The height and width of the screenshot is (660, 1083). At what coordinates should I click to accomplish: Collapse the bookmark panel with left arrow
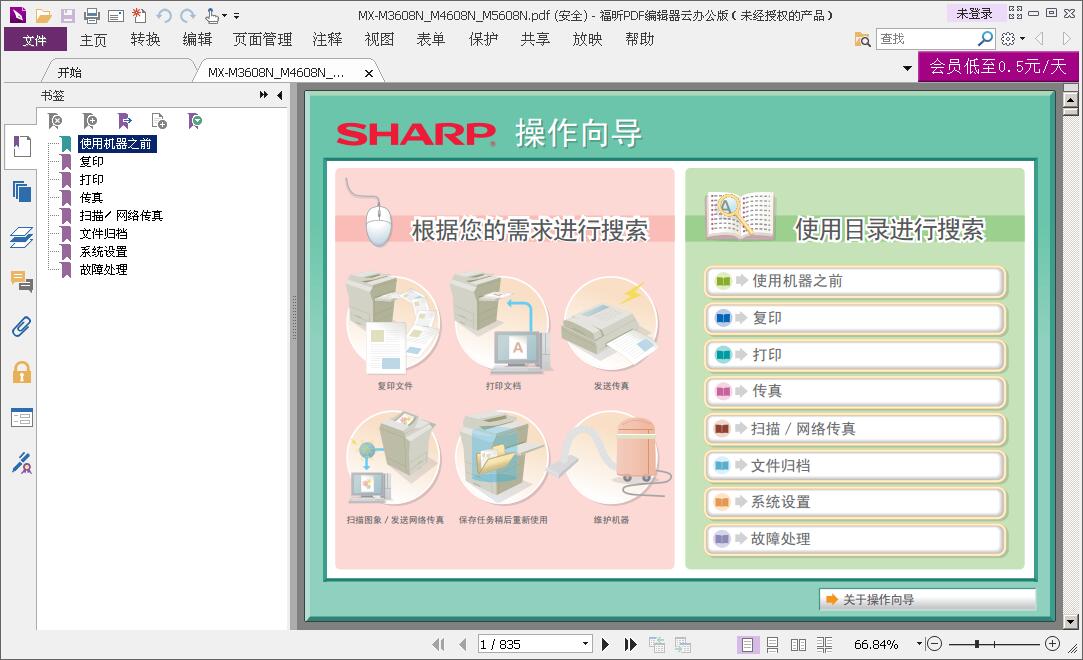pyautogui.click(x=280, y=95)
